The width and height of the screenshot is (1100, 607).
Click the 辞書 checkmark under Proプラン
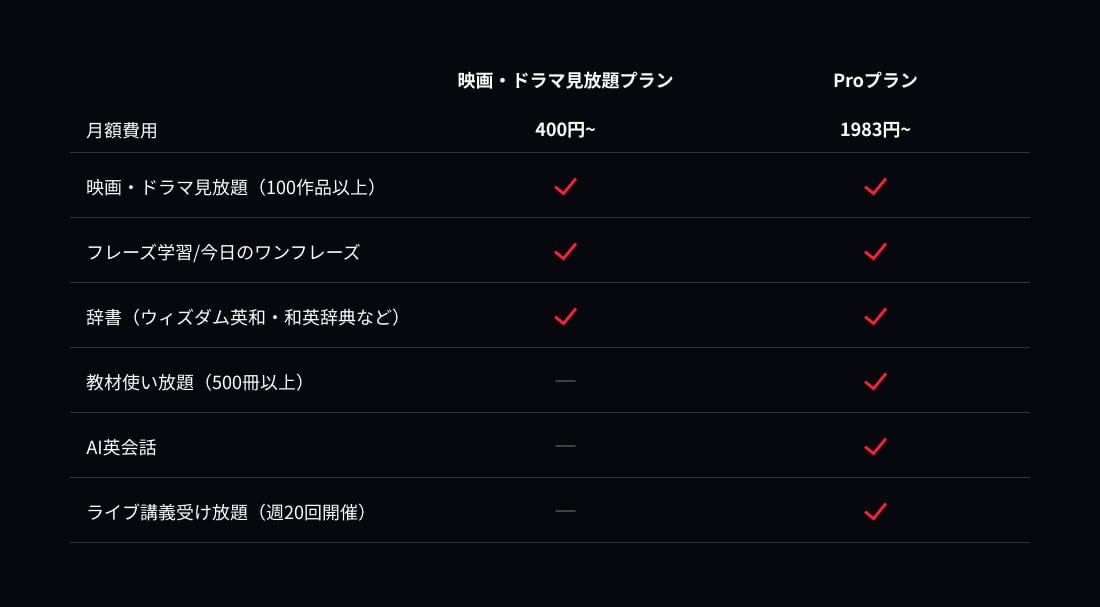(x=875, y=316)
